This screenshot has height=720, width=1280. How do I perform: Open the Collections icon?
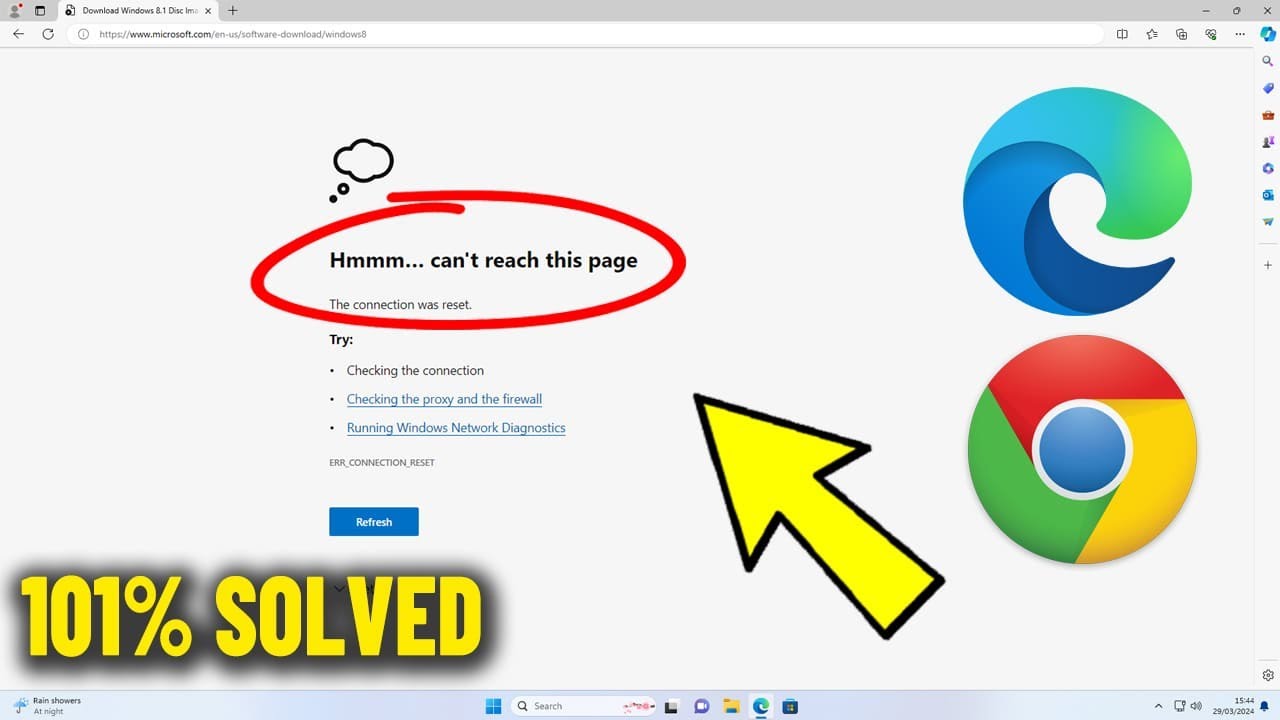coord(1181,34)
